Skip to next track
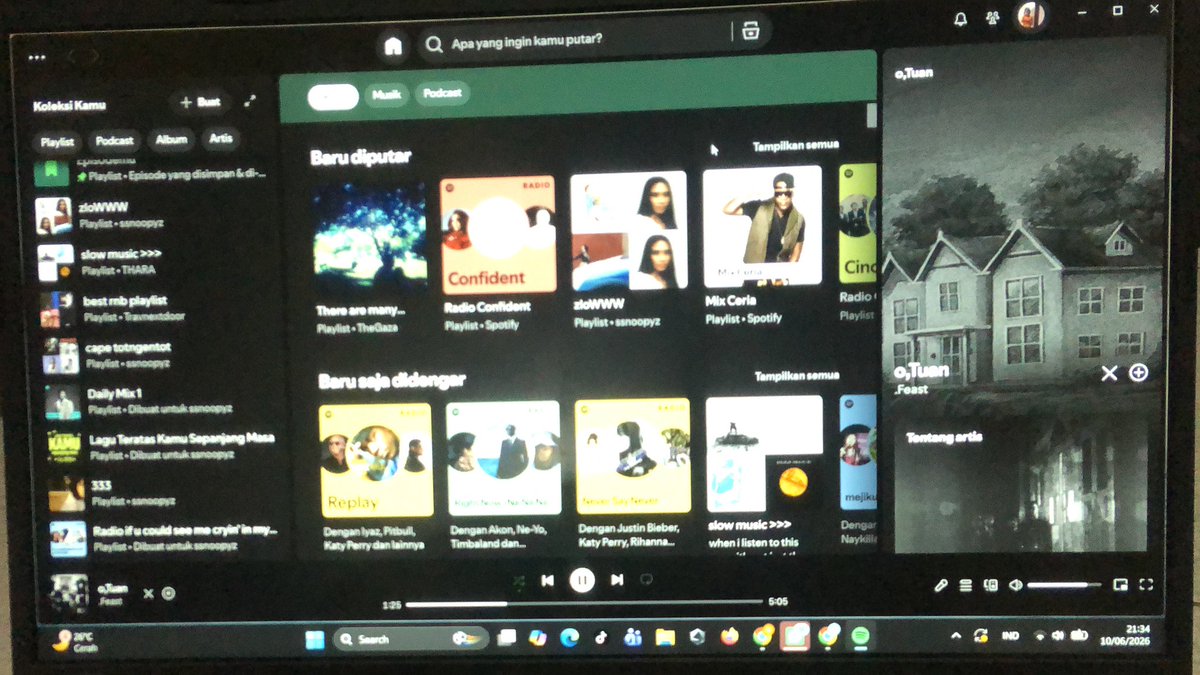Image resolution: width=1200 pixels, height=675 pixels. point(617,580)
